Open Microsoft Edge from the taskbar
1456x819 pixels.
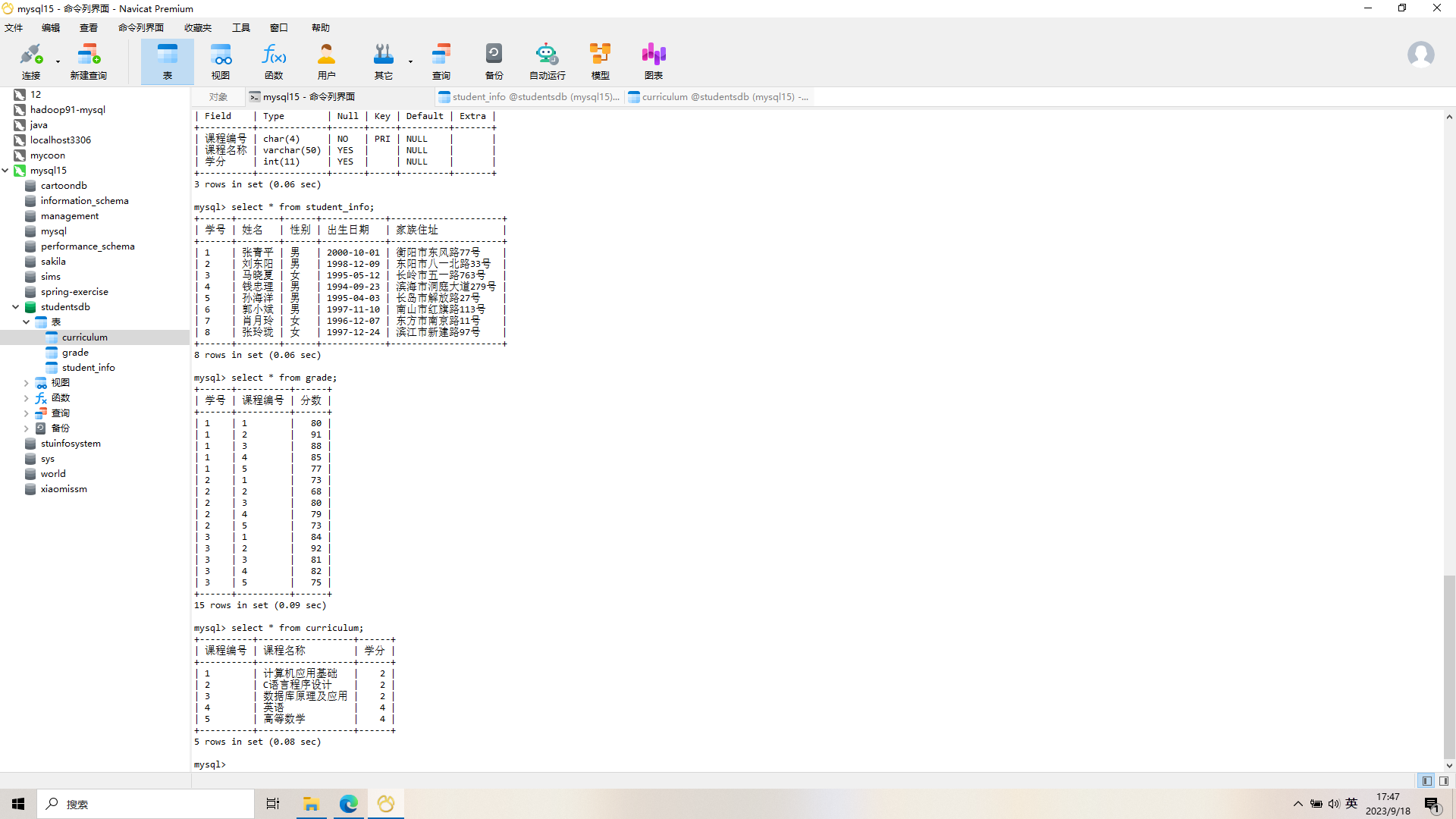point(348,804)
